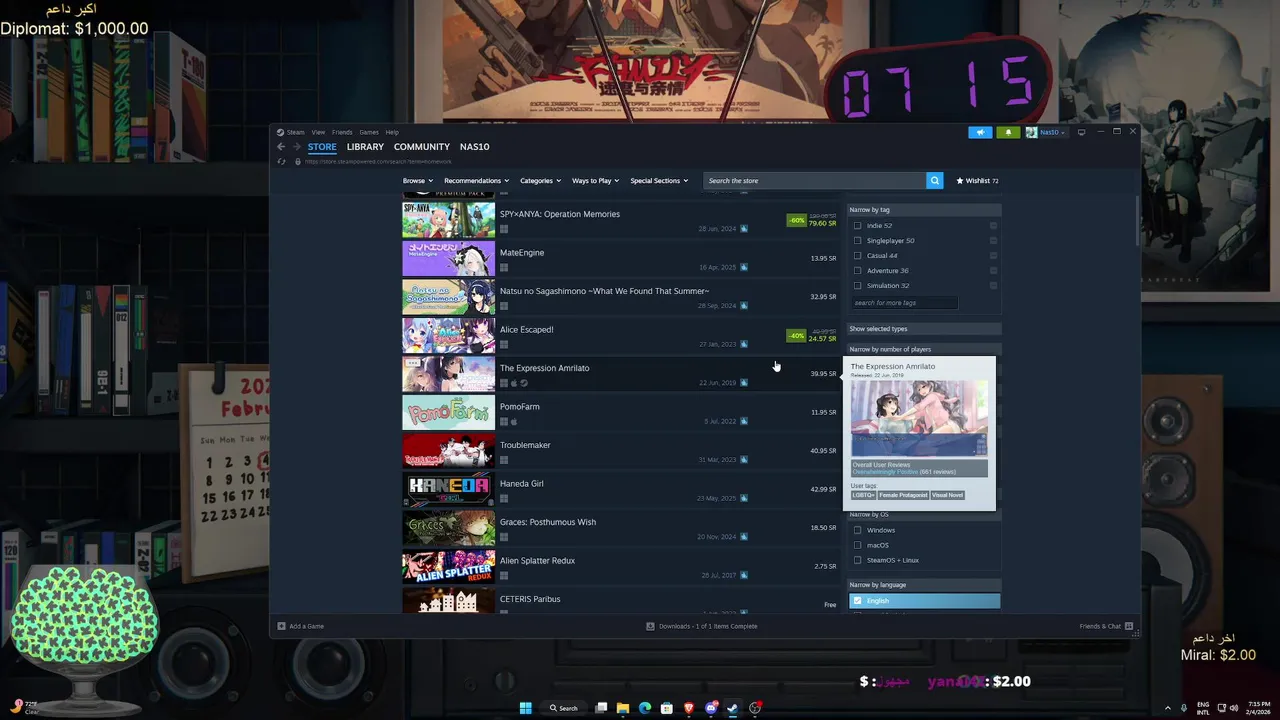Check the Indie tag filter

[x=857, y=226]
